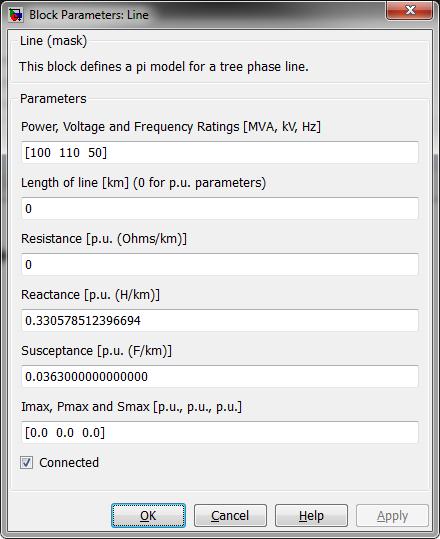The height and width of the screenshot is (539, 440).
Task: Click the greyed Apply button
Action: click(392, 515)
